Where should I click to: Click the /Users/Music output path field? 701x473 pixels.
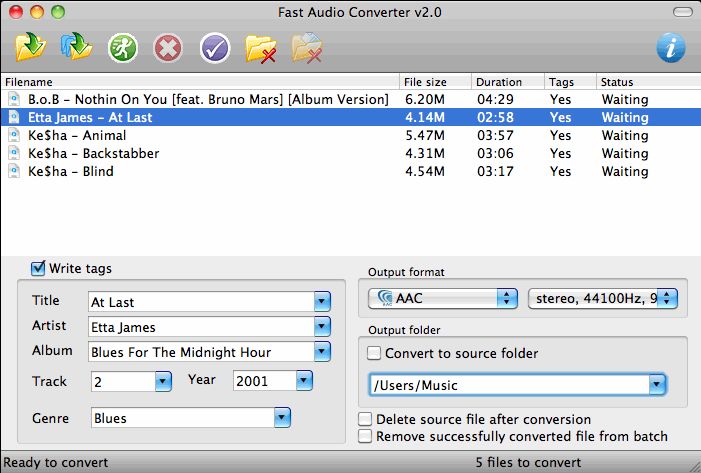[x=510, y=384]
